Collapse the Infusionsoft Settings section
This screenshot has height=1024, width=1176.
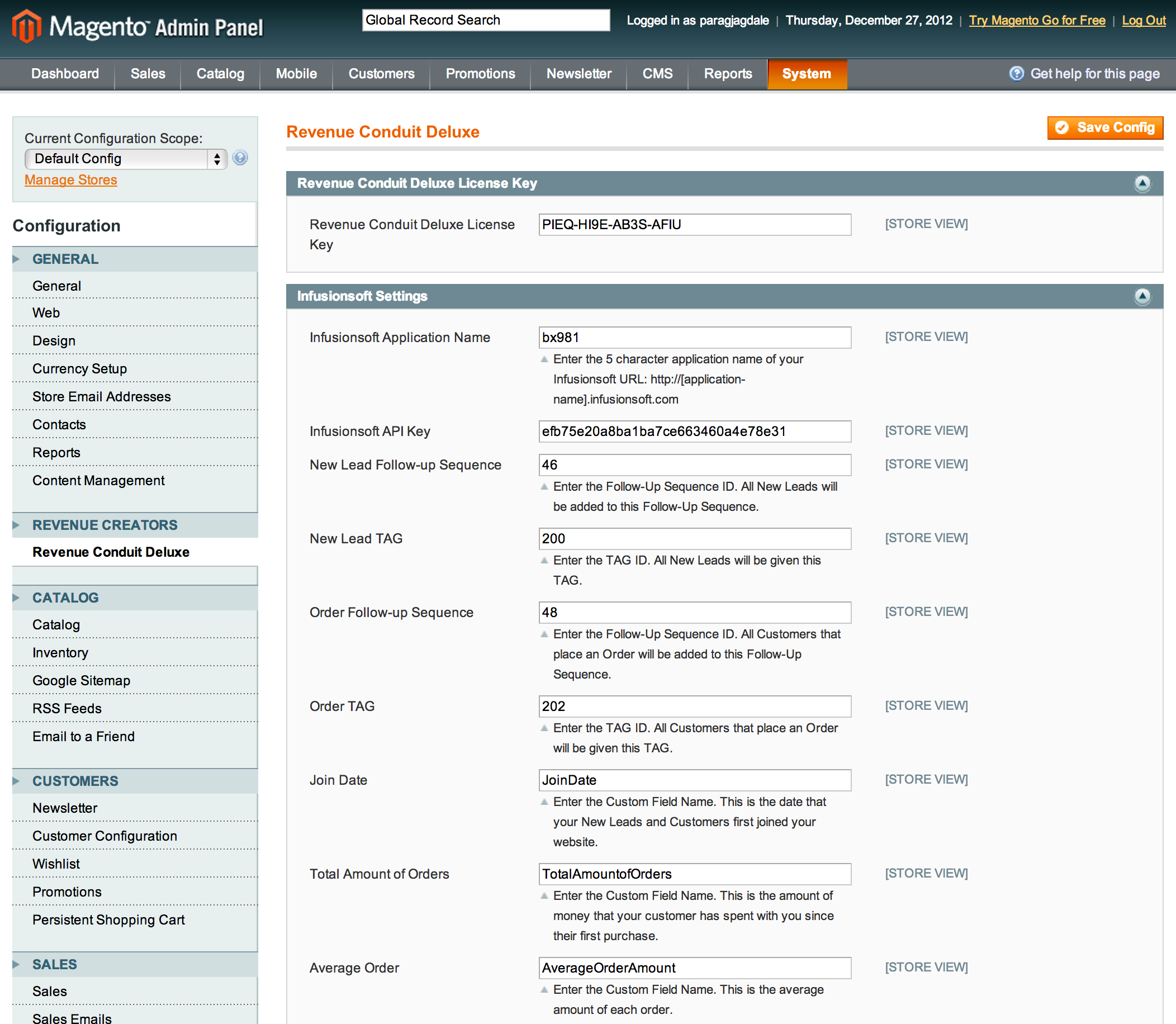click(x=1142, y=296)
